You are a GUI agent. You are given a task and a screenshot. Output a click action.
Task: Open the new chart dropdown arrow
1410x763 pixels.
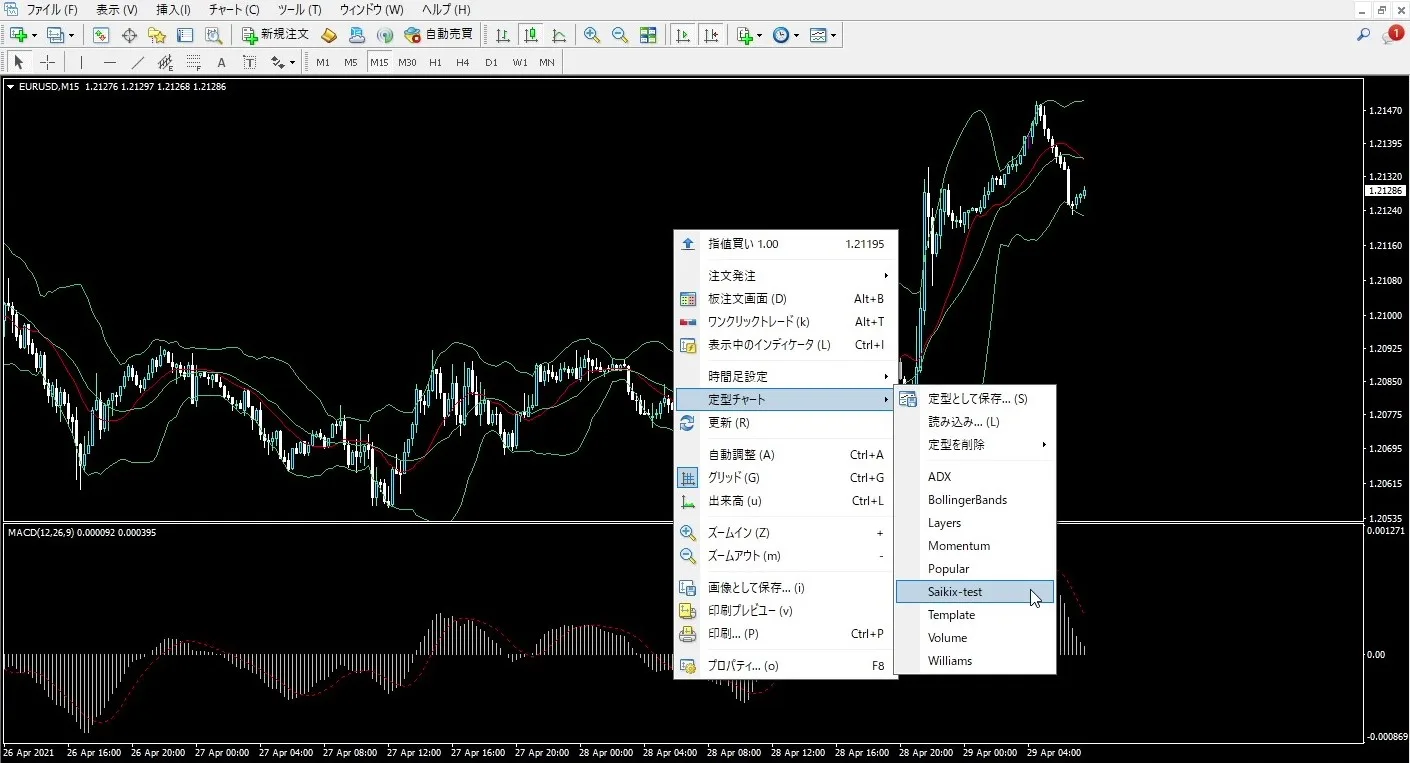coord(34,35)
